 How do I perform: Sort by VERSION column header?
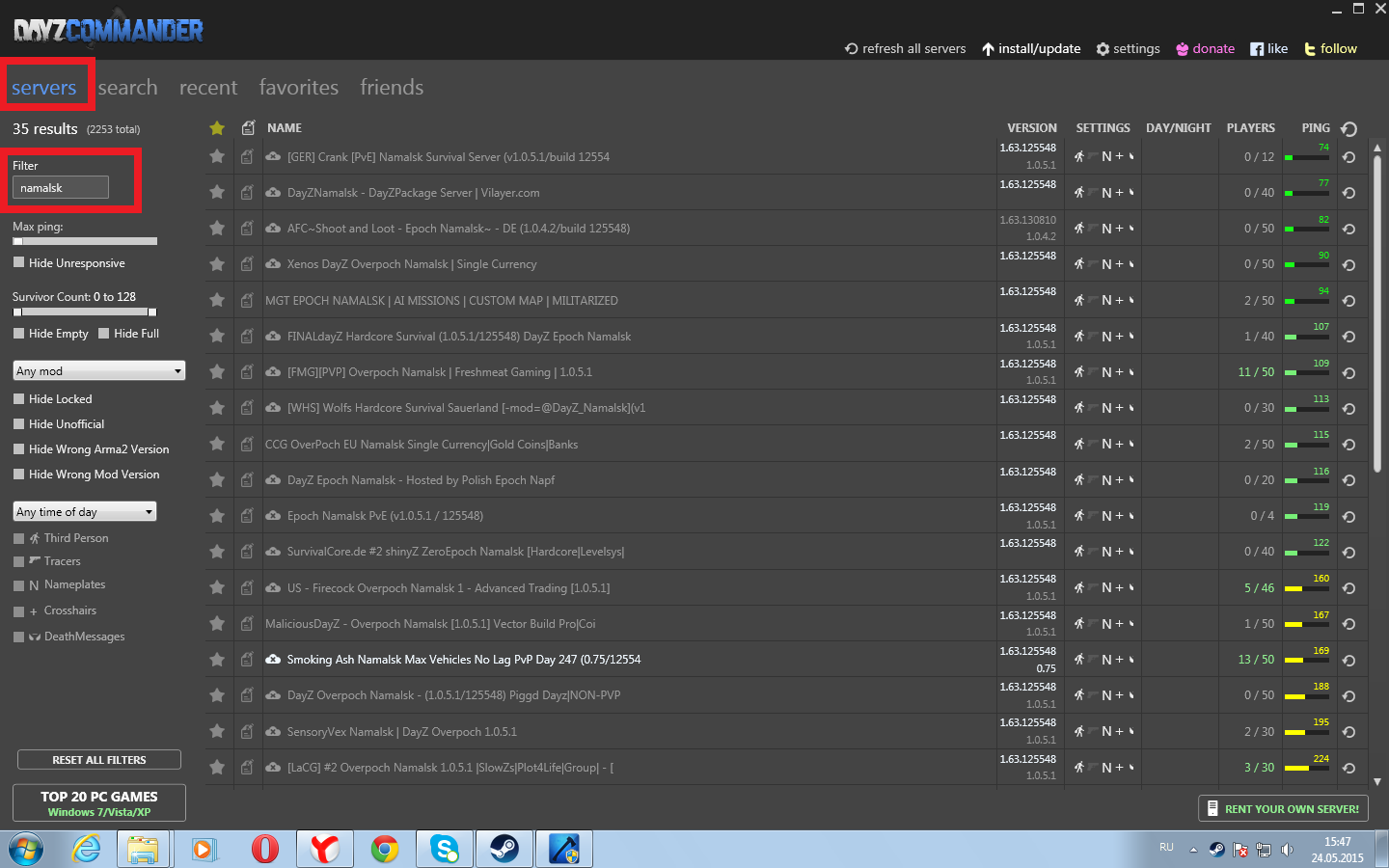click(1032, 127)
